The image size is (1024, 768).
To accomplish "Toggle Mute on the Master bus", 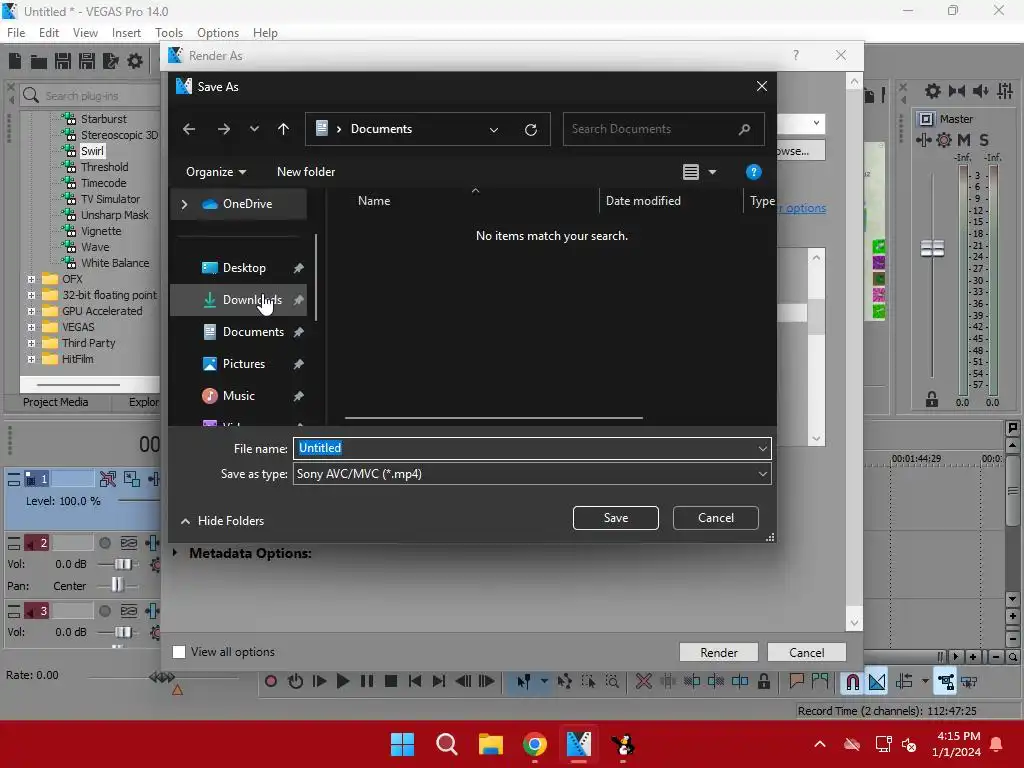I will (964, 140).
